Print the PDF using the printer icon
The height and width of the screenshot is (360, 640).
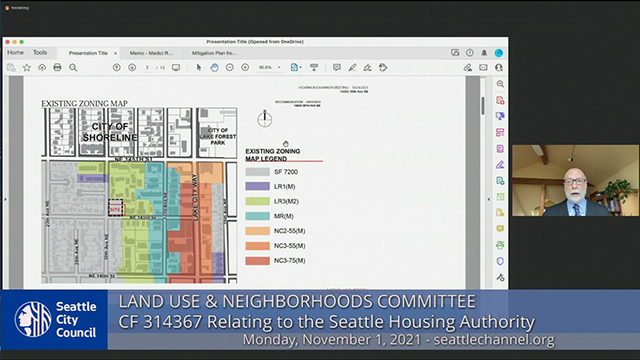[x=57, y=68]
